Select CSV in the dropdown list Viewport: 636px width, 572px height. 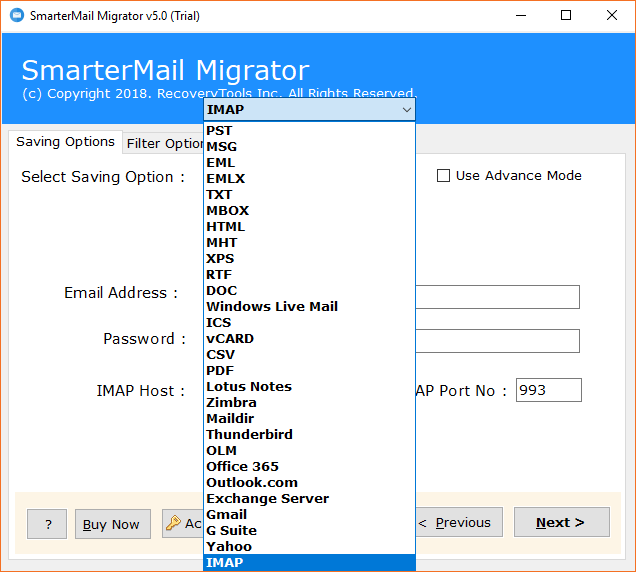(309, 355)
